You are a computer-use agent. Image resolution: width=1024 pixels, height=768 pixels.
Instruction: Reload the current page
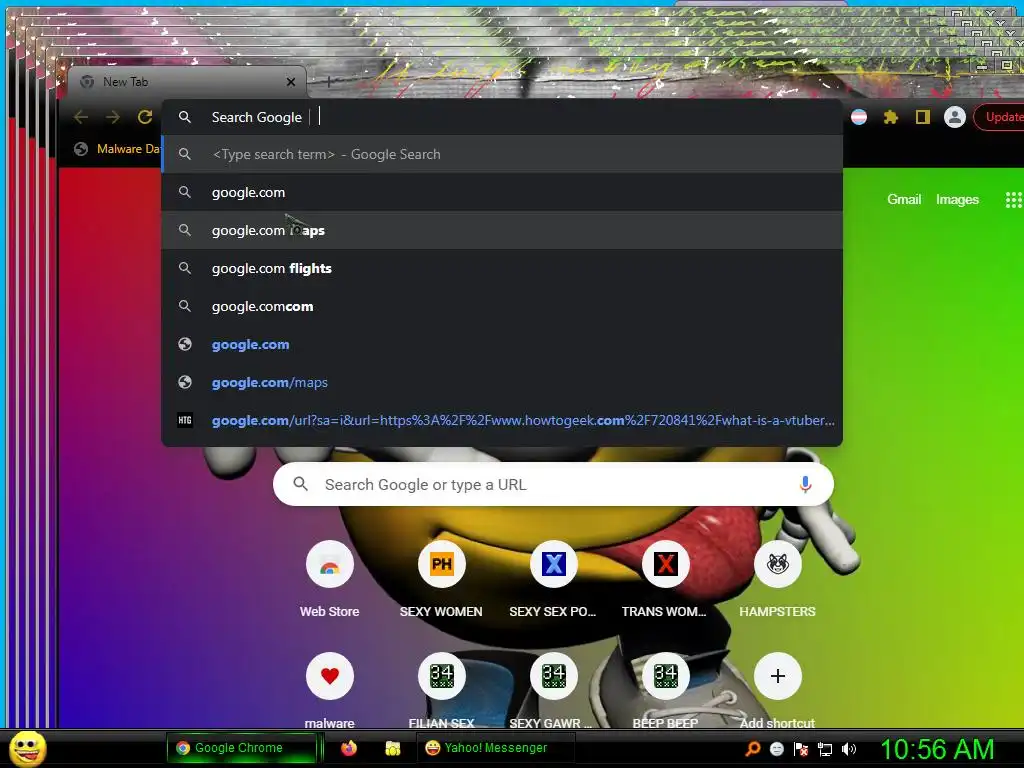pyautogui.click(x=145, y=117)
